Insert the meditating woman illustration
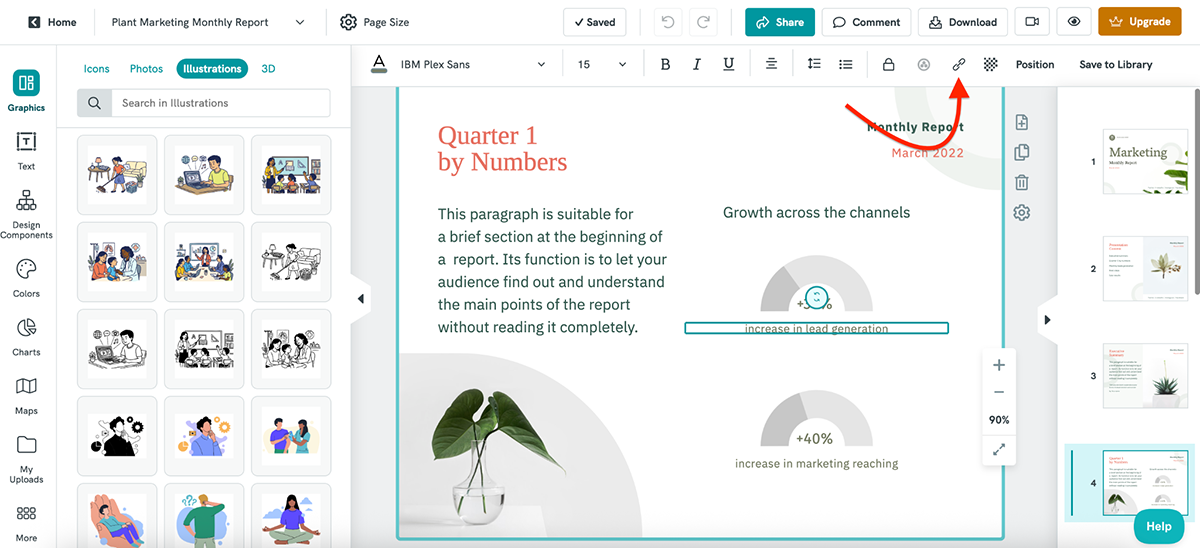Screen dimensions: 1200x548 tap(291, 517)
